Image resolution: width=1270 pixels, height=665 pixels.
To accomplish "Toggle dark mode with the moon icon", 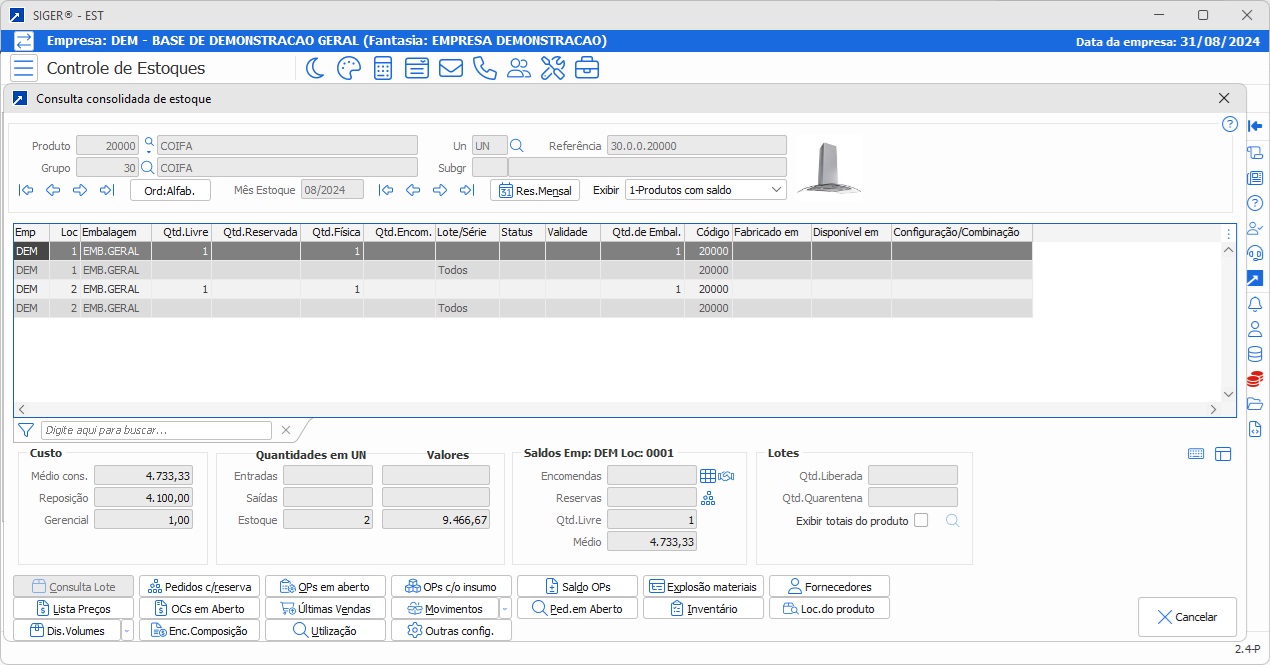I will (315, 68).
